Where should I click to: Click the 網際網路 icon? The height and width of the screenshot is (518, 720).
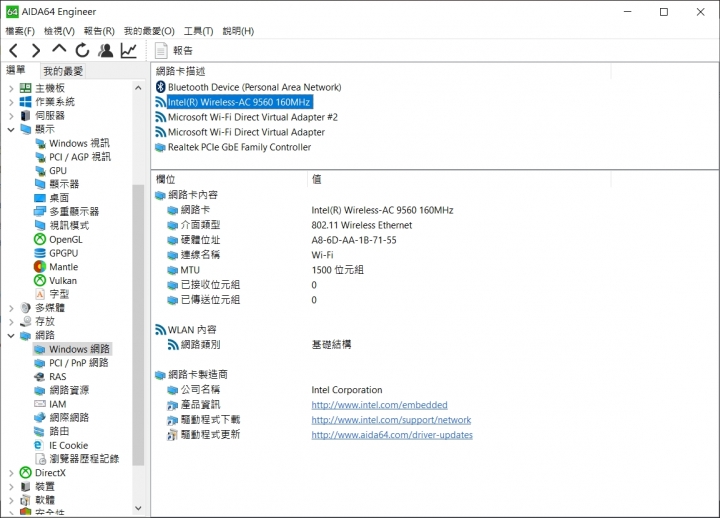[40, 418]
